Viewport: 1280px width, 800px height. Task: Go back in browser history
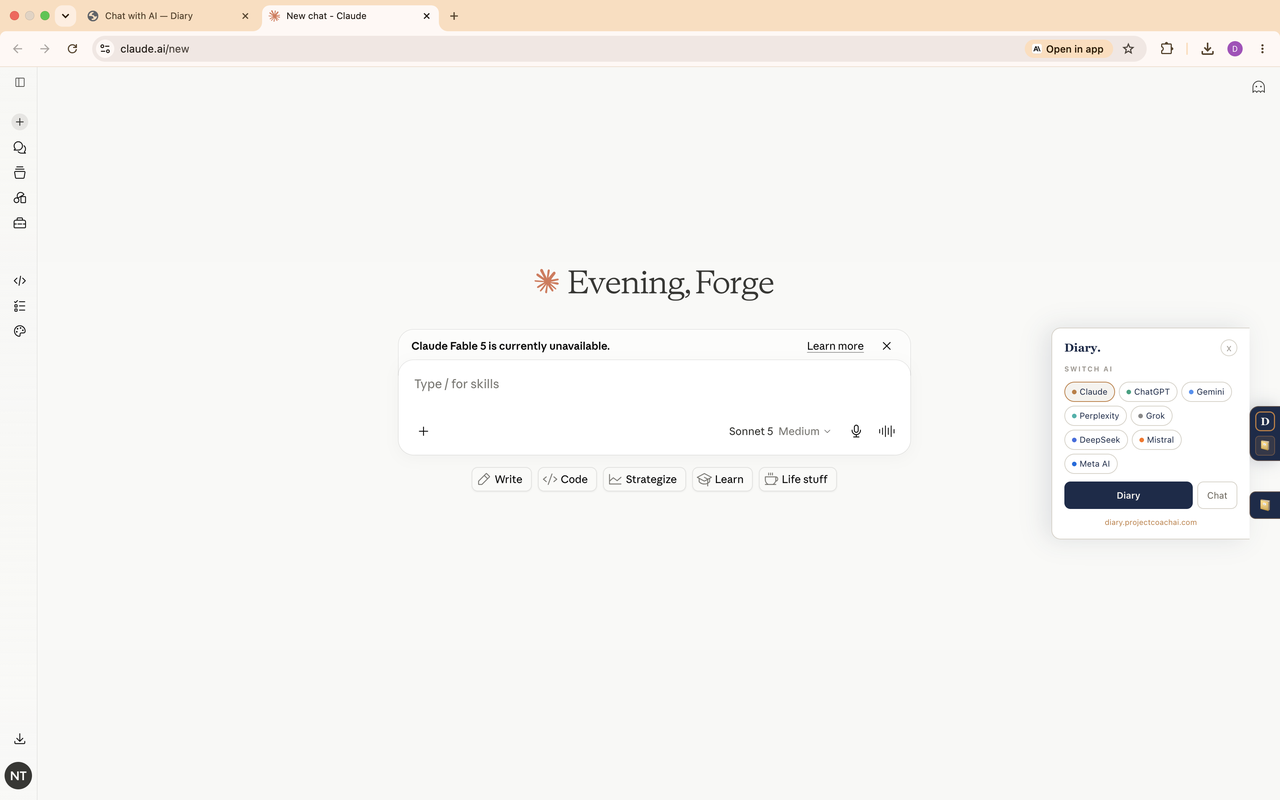coord(18,48)
